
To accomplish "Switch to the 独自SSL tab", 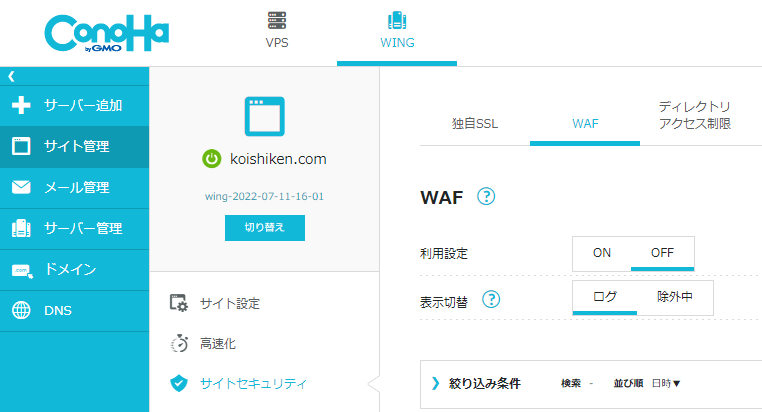I will click(475, 123).
